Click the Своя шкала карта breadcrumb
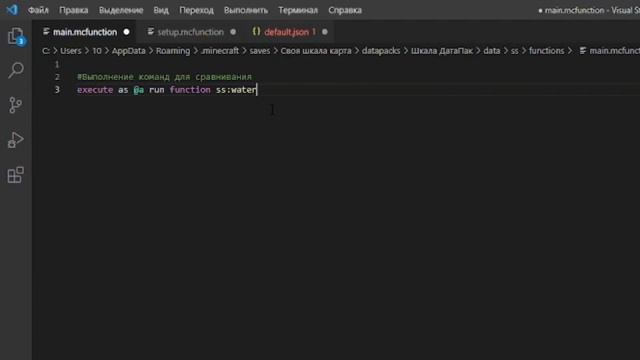The width and height of the screenshot is (640, 360). (316, 51)
